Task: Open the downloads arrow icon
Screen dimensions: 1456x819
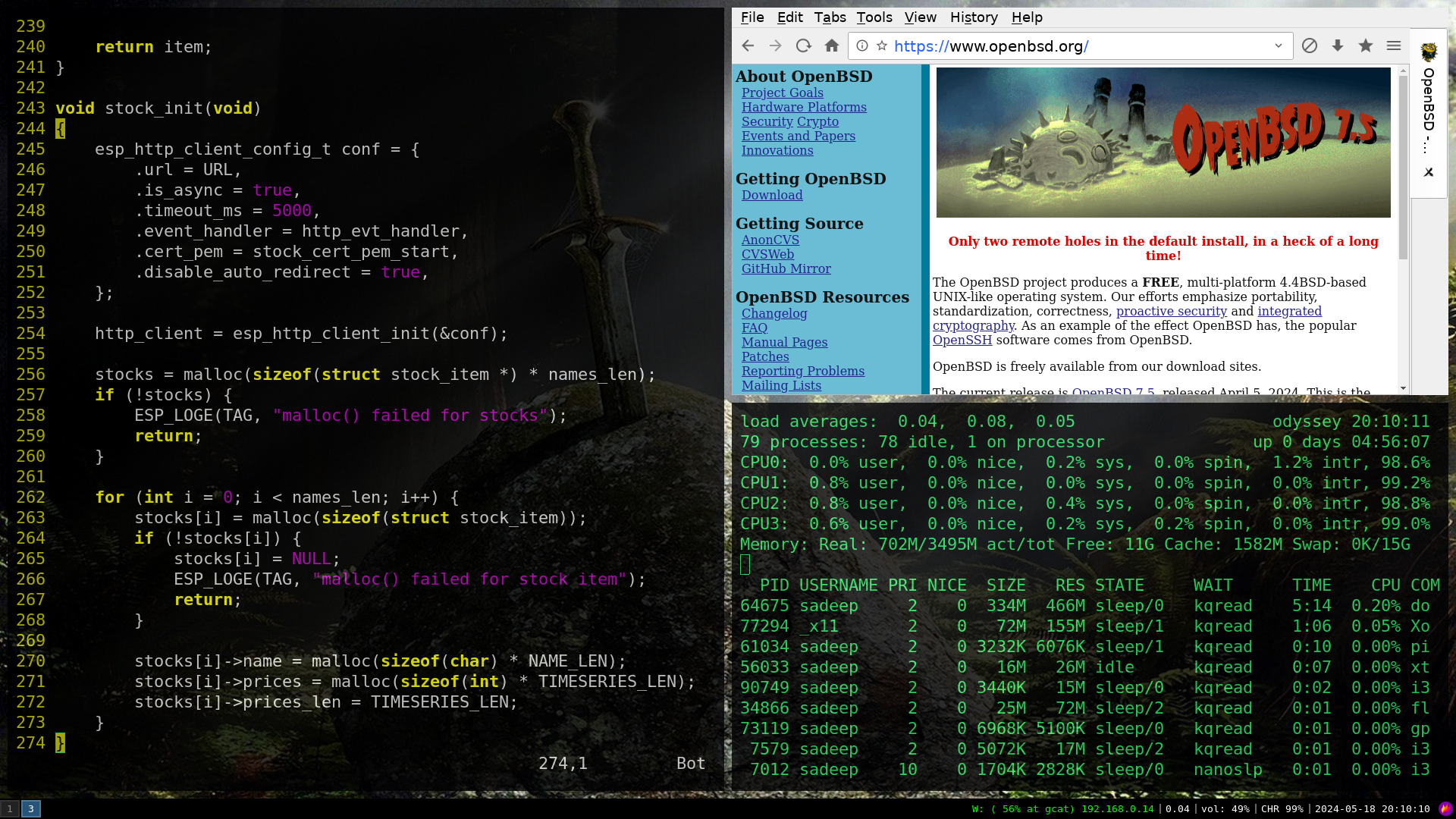Action: pos(1338,46)
